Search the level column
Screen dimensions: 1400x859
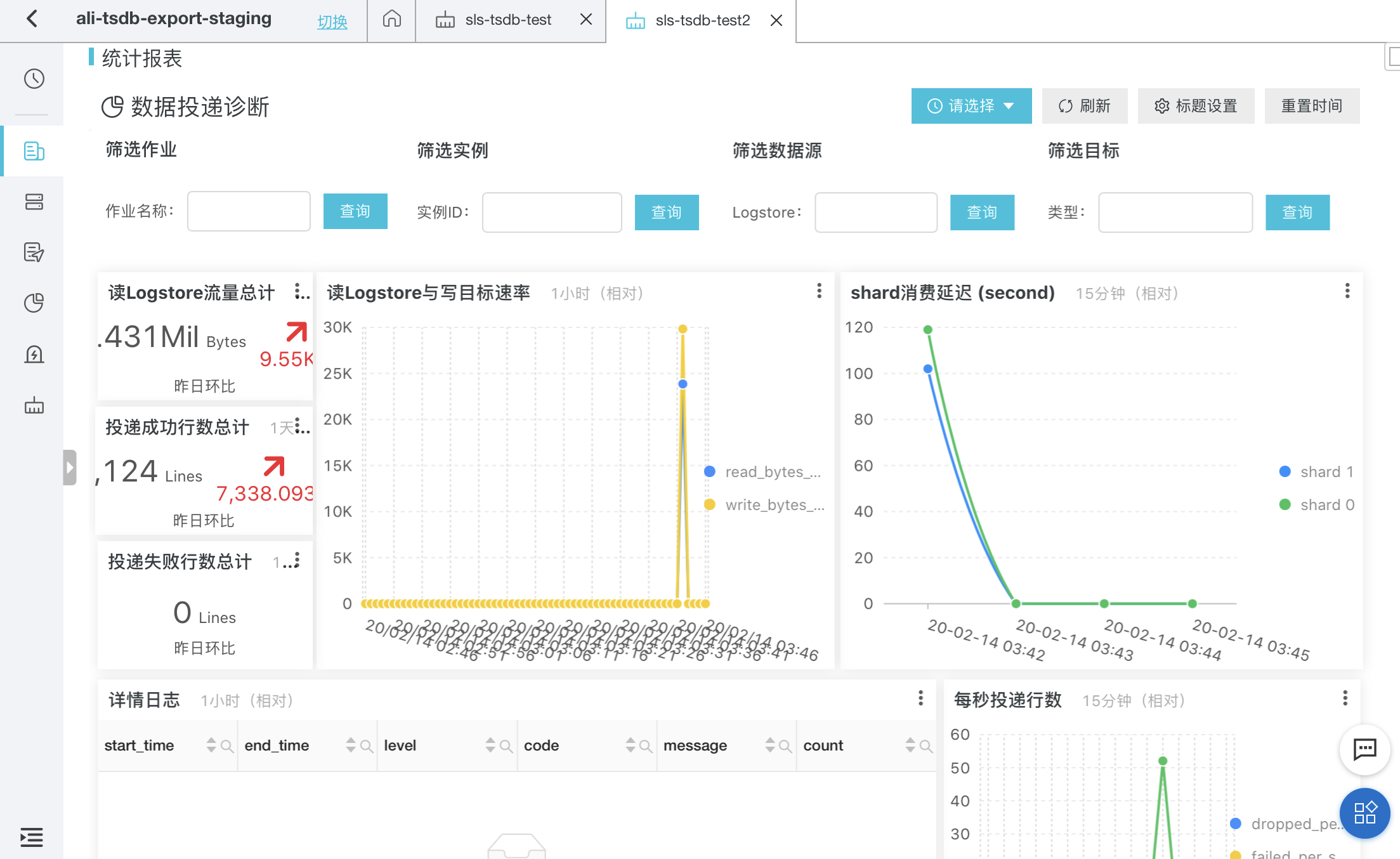pos(506,747)
